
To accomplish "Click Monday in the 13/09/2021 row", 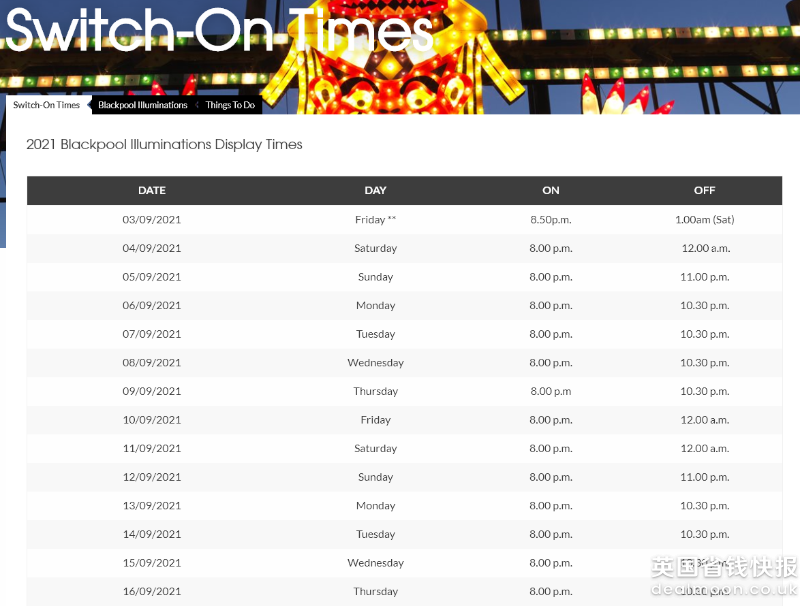I will point(376,506).
